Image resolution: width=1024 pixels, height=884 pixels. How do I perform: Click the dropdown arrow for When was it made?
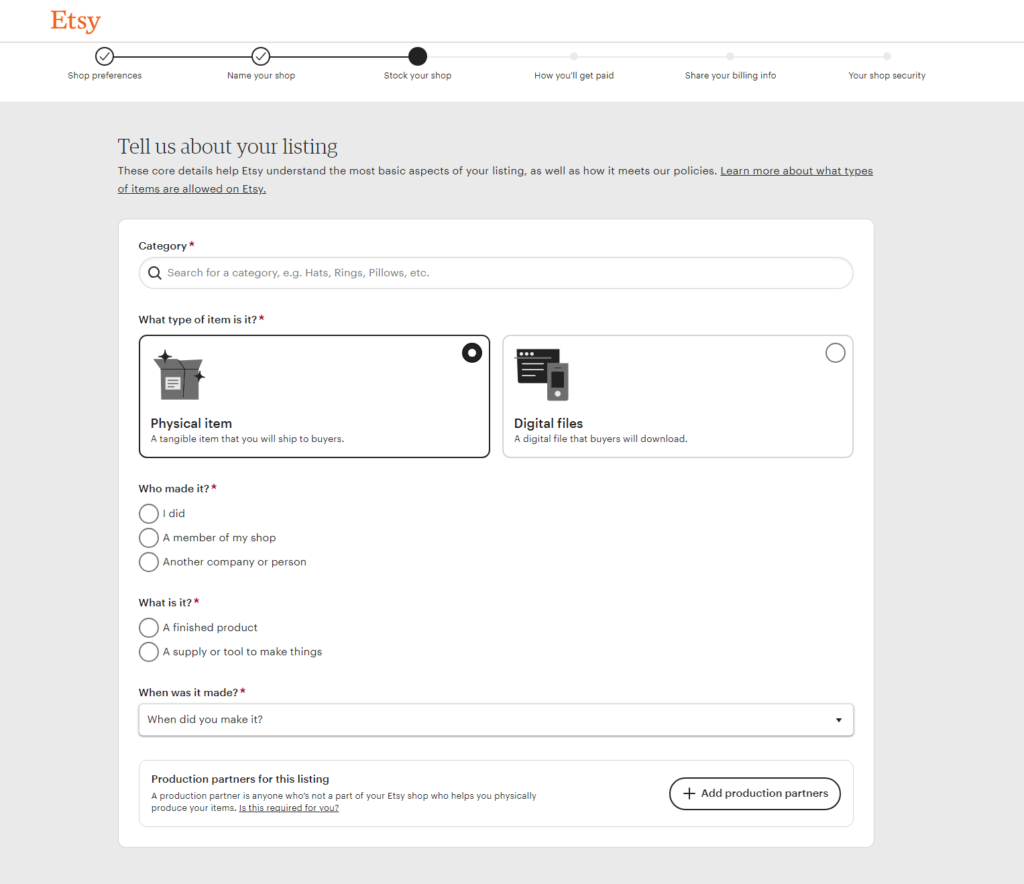coord(839,720)
